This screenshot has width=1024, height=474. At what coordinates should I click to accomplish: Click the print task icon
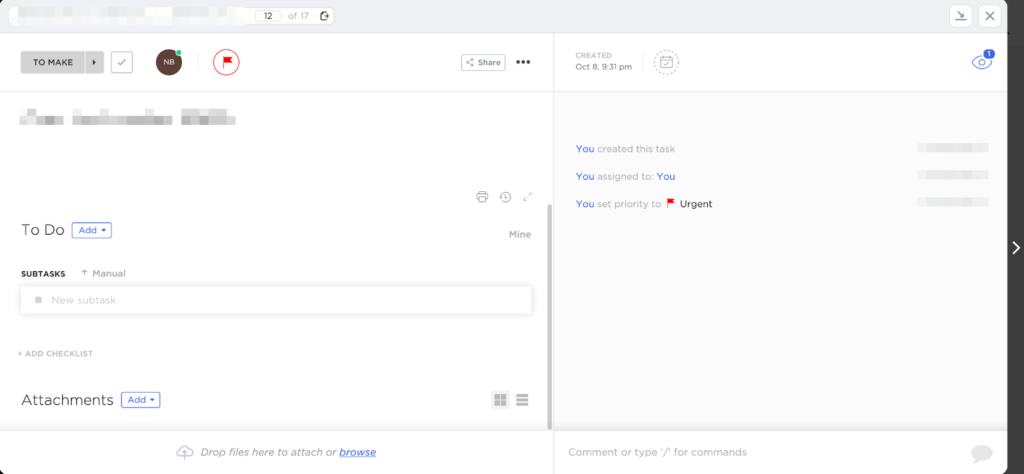(482, 197)
